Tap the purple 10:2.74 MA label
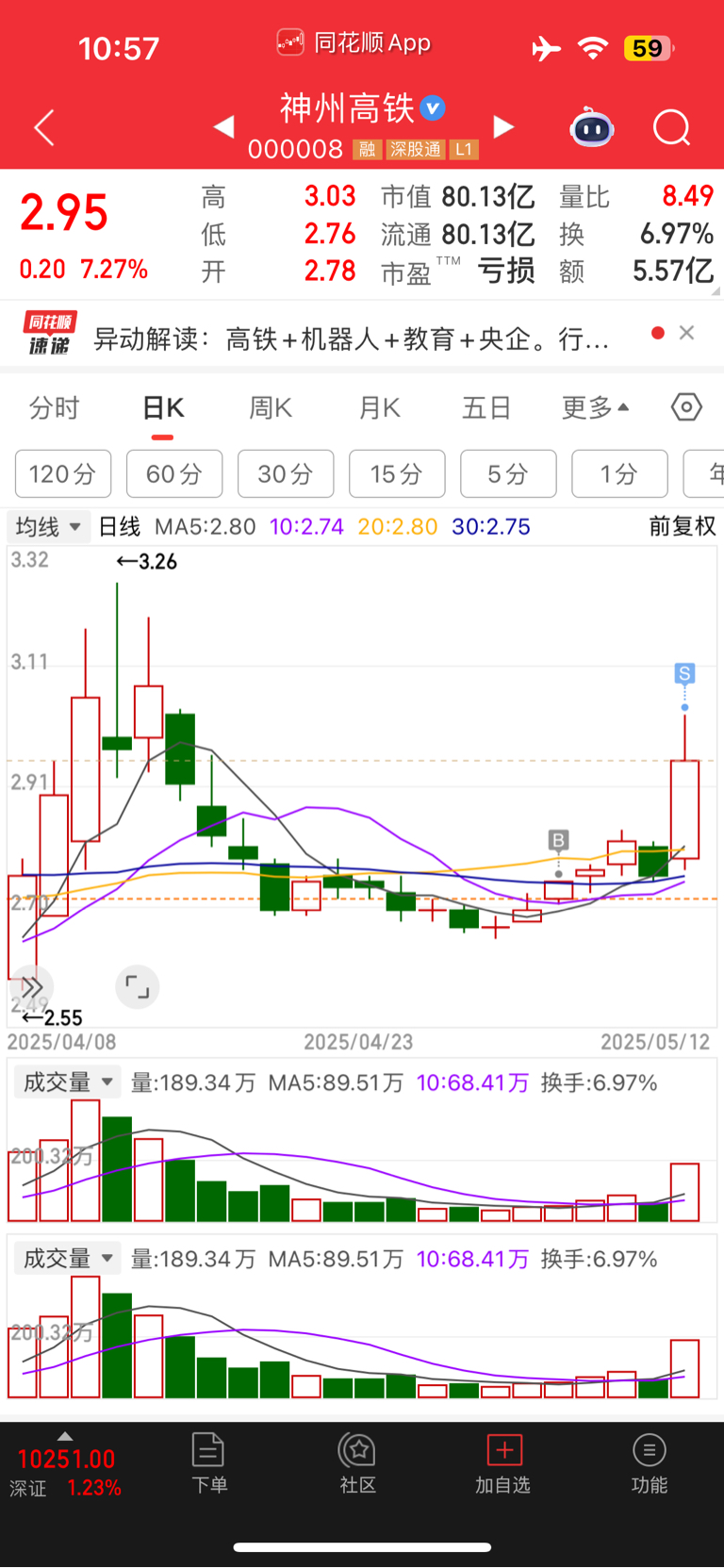The image size is (724, 1568). tap(306, 526)
